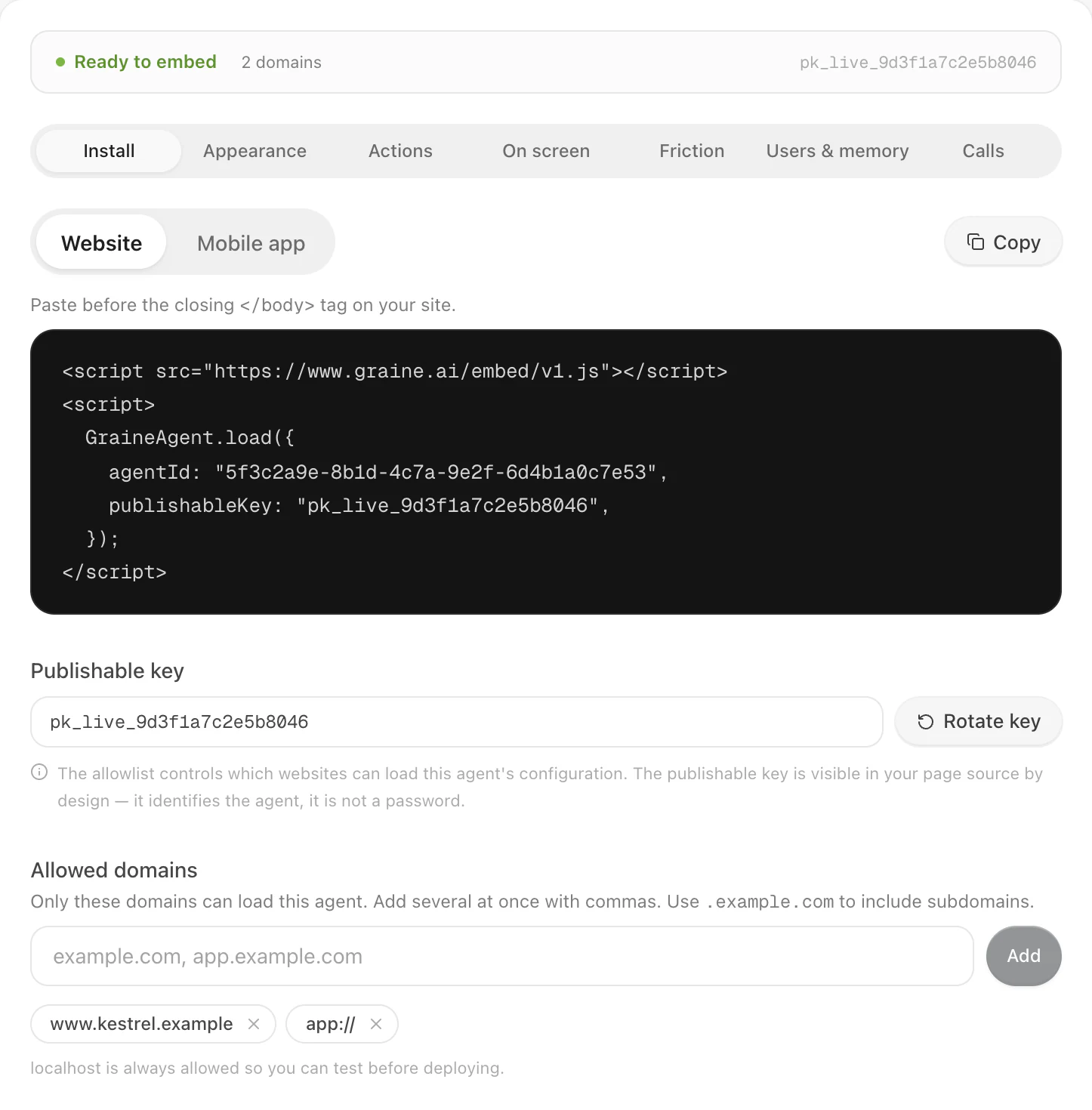The image size is (1092, 1110).
Task: Click the www.kestrel.example domain label
Action: [141, 1024]
